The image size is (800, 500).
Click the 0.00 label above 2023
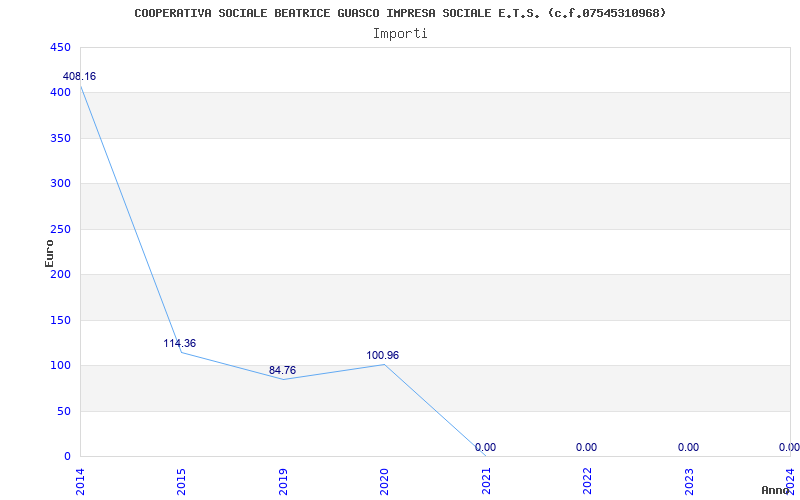[x=688, y=447]
